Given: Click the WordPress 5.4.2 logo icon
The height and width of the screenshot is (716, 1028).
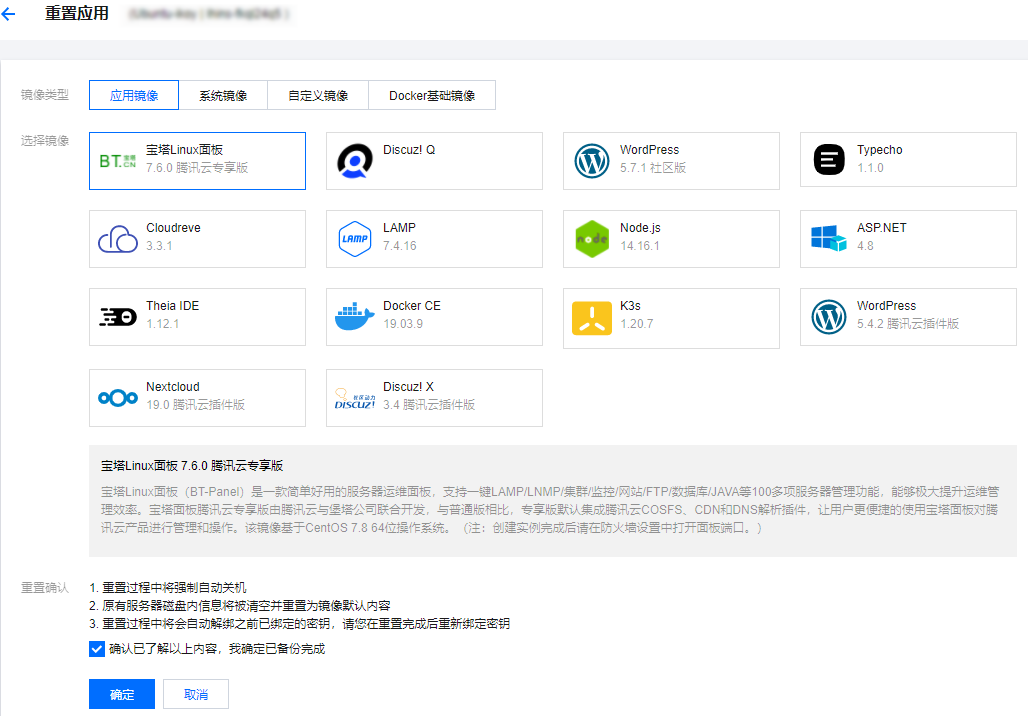Looking at the screenshot, I should click(829, 317).
